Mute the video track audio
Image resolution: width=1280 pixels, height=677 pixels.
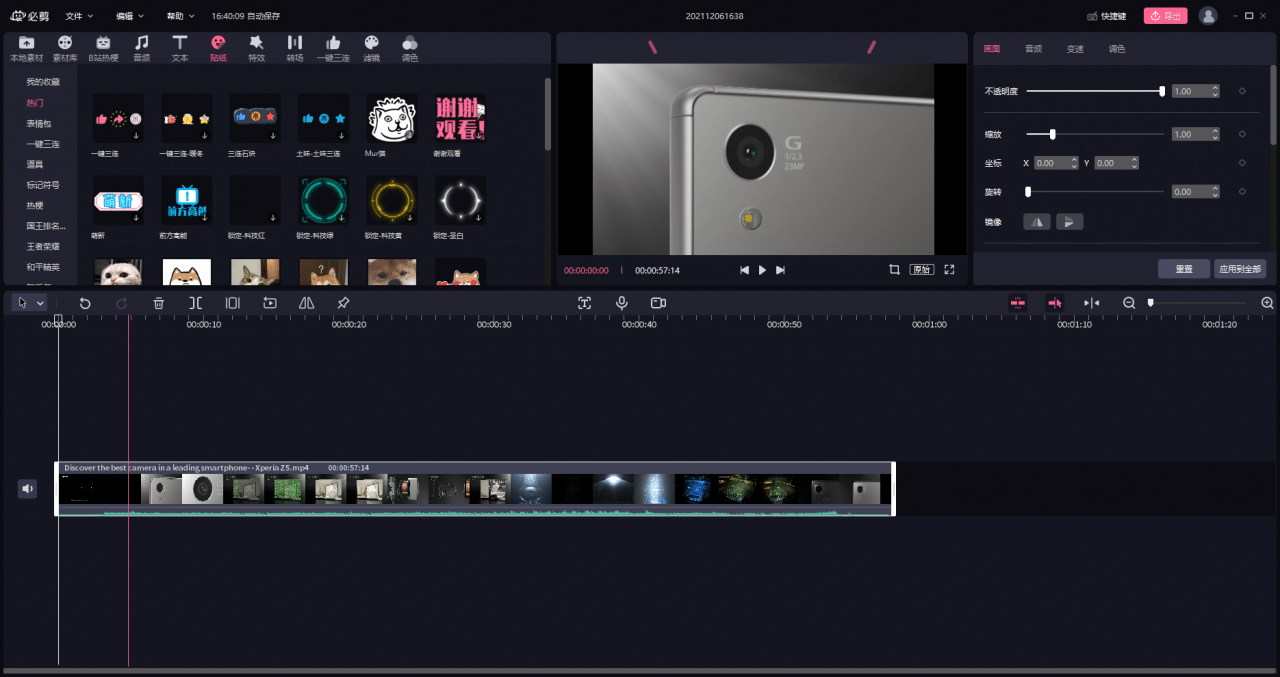(27, 488)
